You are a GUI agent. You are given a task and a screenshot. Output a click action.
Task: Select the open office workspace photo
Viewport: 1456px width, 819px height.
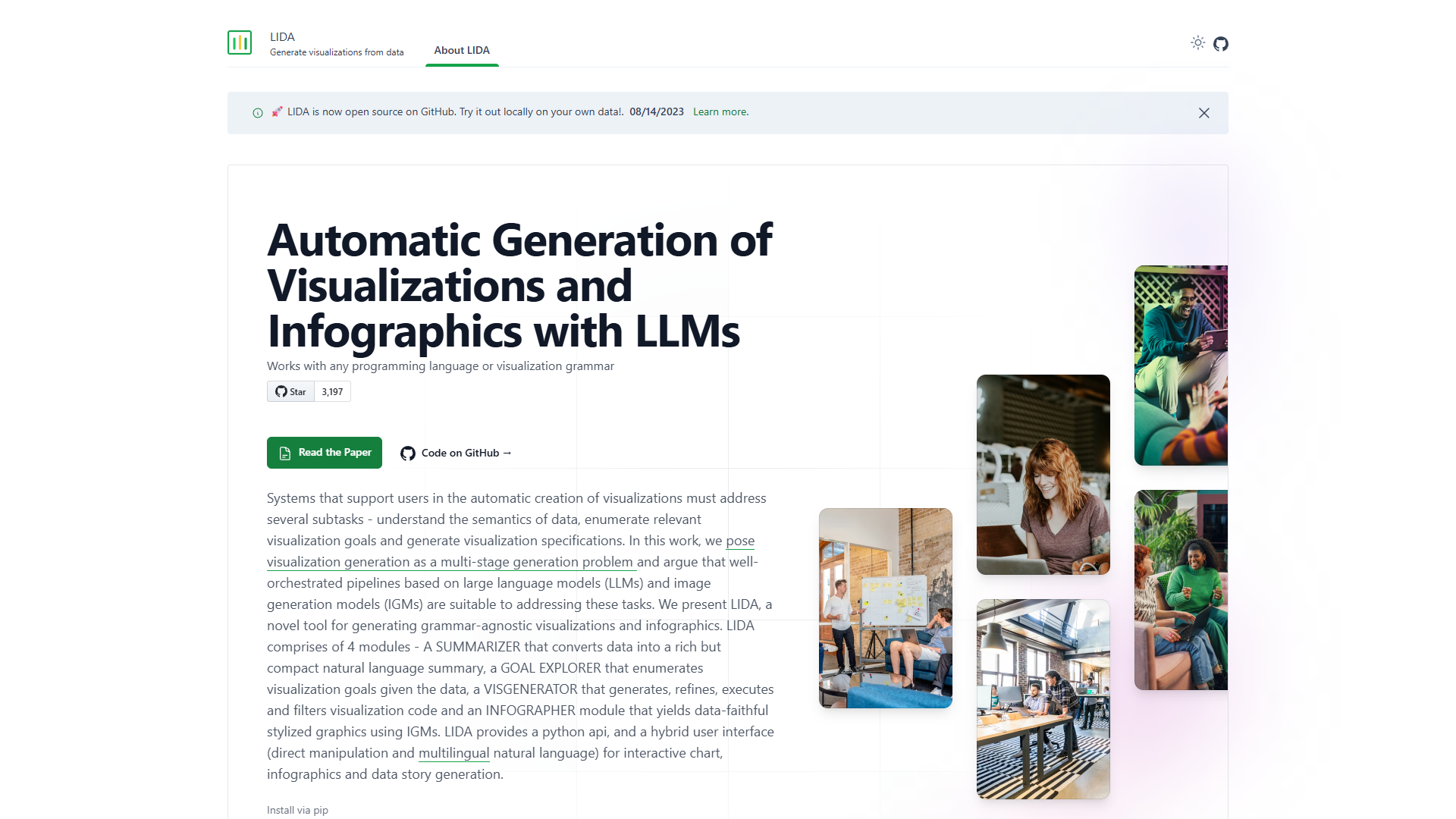coord(1043,699)
